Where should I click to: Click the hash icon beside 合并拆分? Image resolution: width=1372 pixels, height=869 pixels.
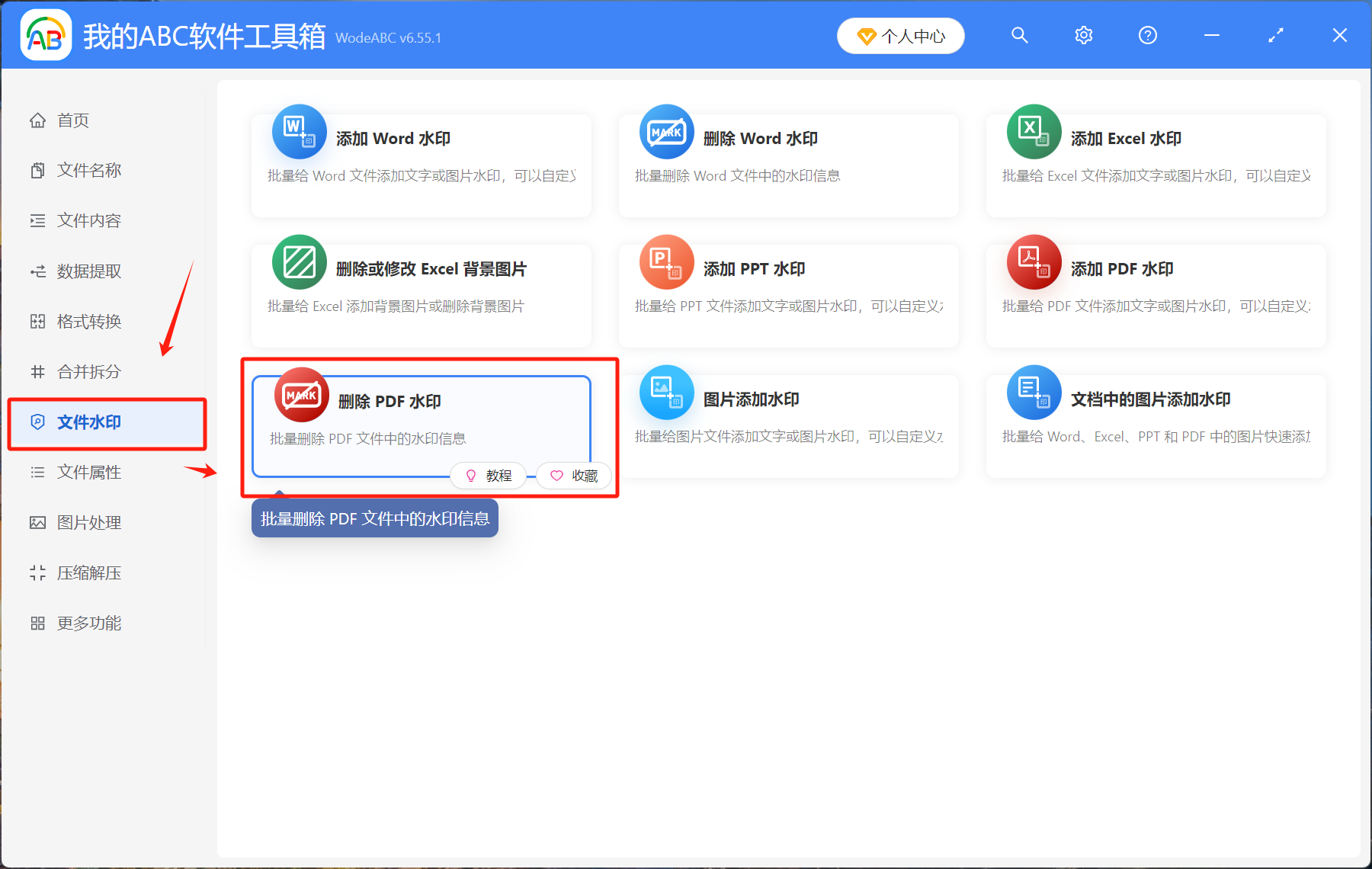tap(37, 372)
